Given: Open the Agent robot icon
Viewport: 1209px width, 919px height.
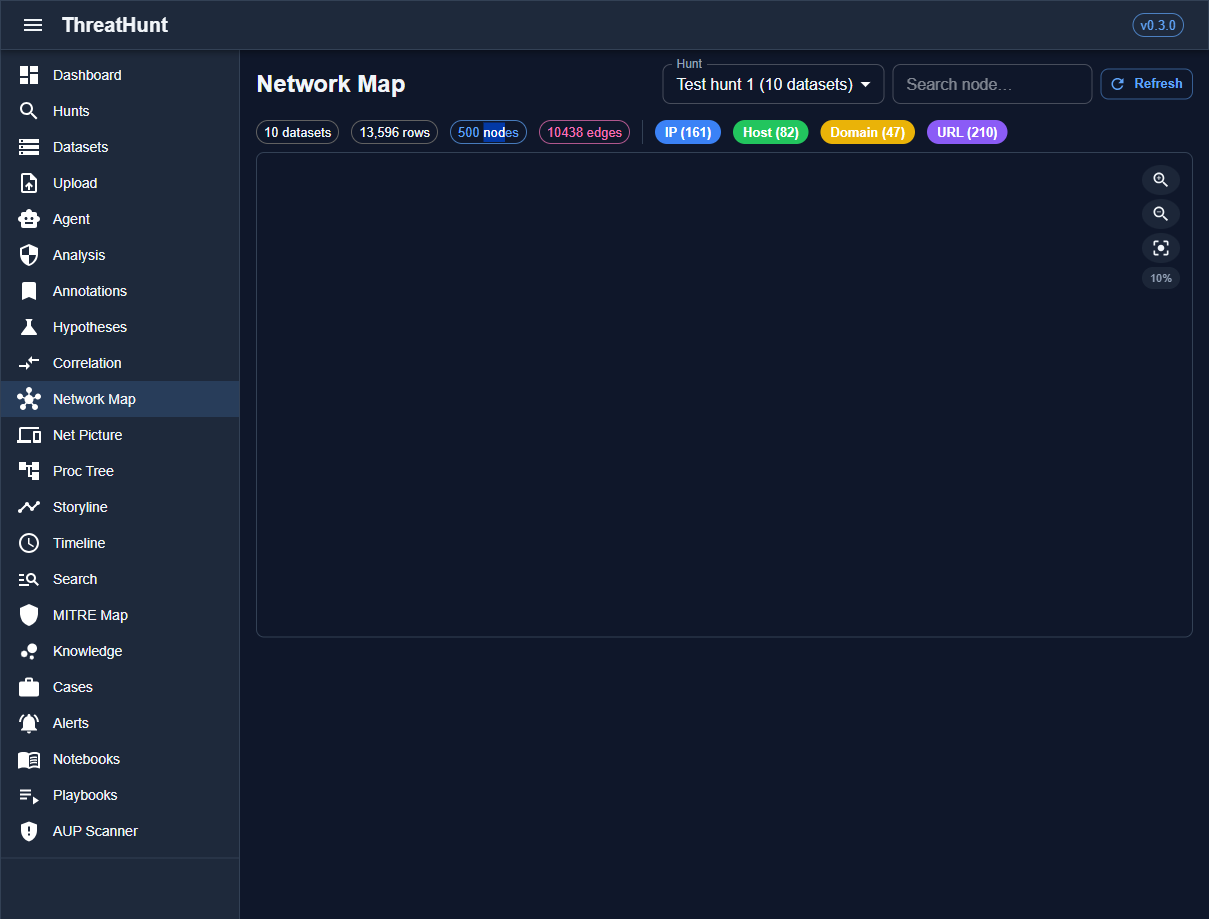Looking at the screenshot, I should (29, 219).
